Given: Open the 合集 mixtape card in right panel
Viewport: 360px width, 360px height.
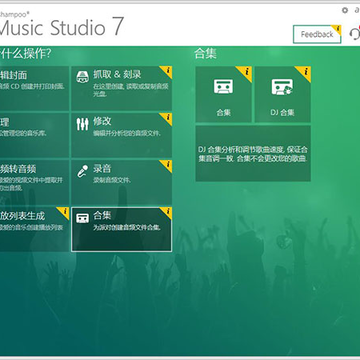Looking at the screenshot, I should tap(223, 94).
